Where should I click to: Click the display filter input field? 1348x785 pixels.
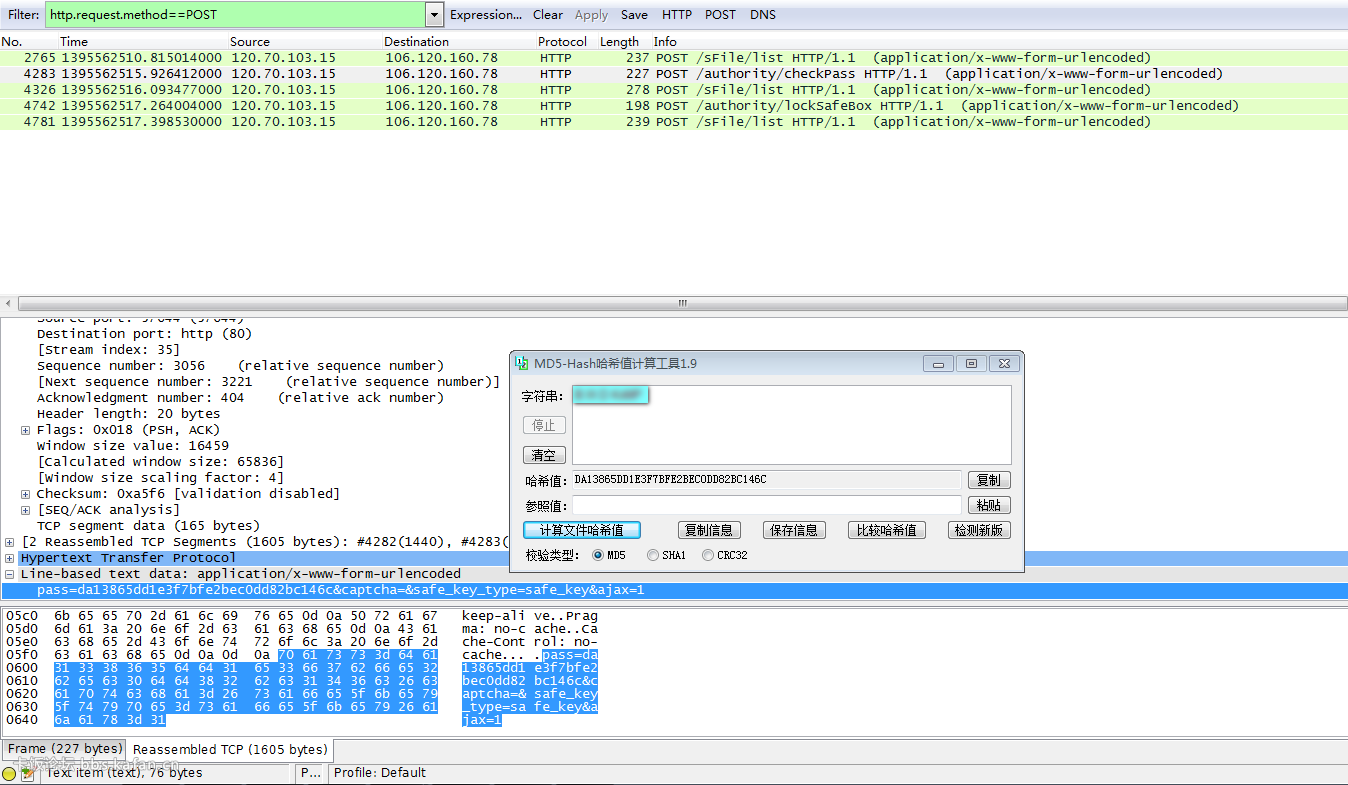click(236, 15)
